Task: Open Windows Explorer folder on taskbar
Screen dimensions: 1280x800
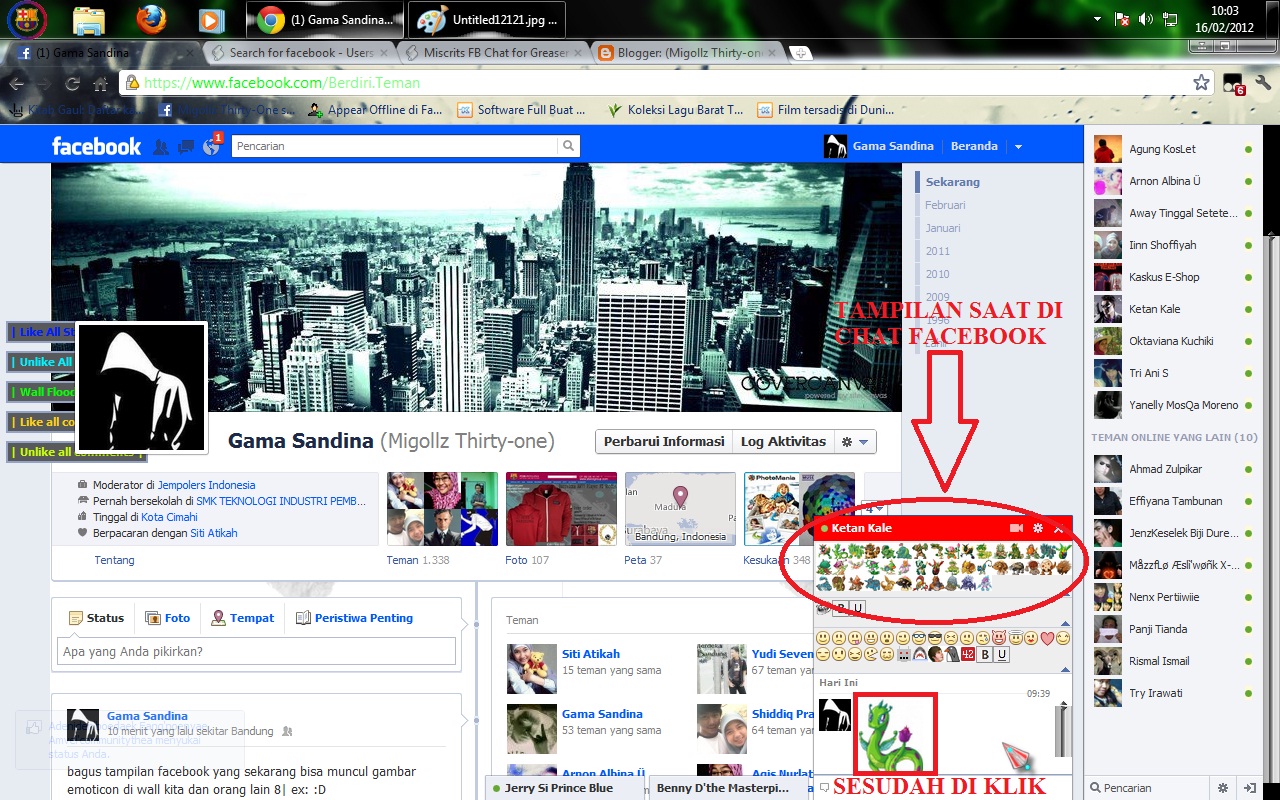Action: [89, 19]
